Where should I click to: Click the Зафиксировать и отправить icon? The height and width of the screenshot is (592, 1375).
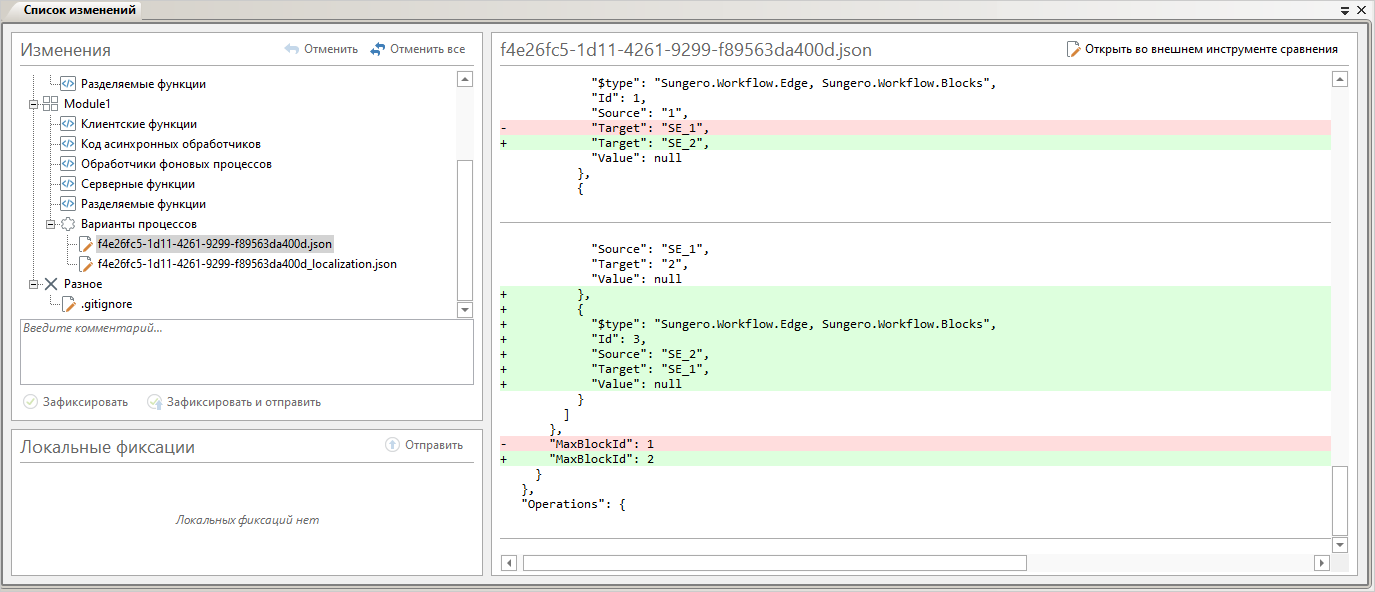[154, 402]
